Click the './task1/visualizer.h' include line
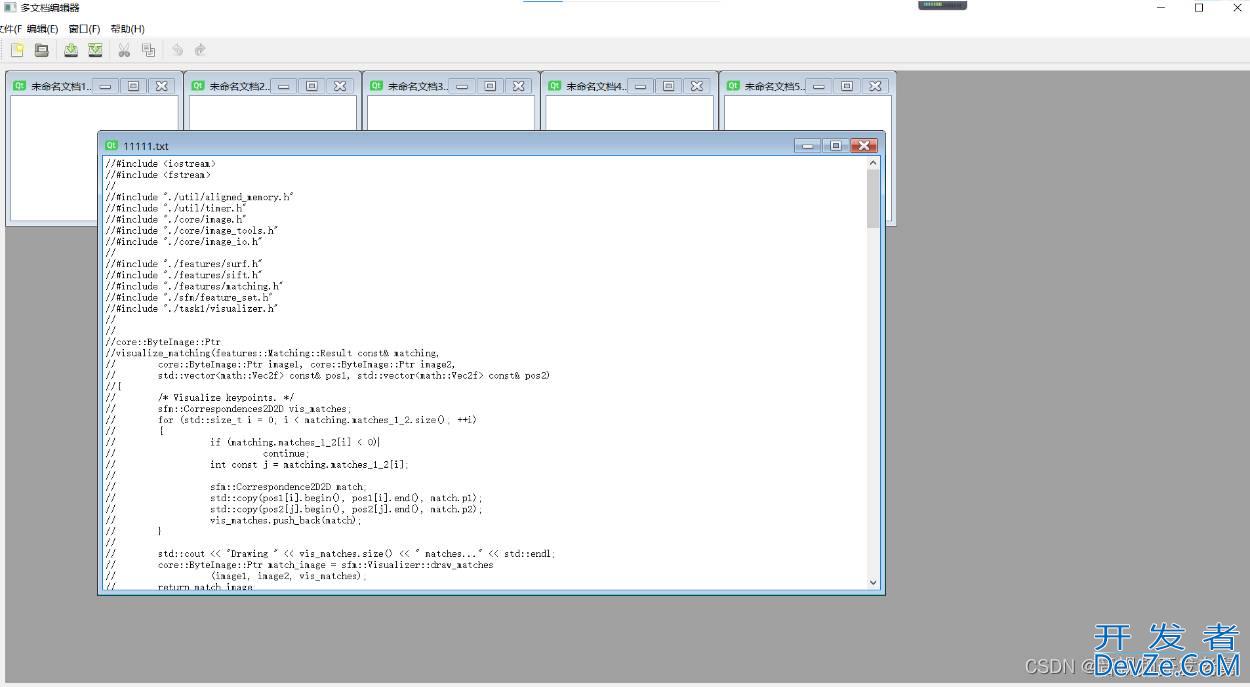Viewport: 1250px width, 687px height. [191, 309]
